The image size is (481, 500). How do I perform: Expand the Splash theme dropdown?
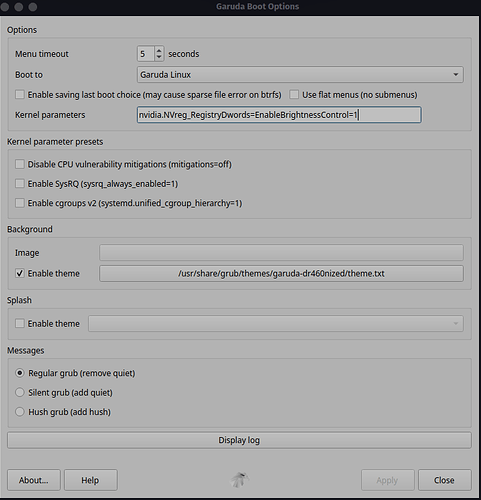click(x=276, y=324)
